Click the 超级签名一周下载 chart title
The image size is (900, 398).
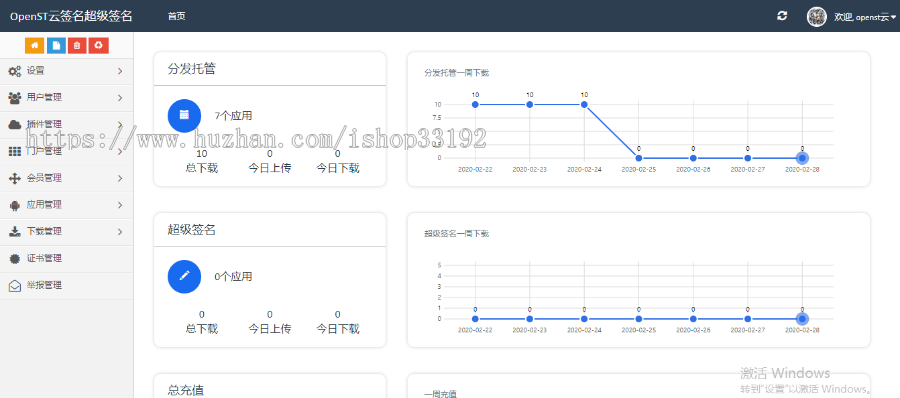pos(456,234)
